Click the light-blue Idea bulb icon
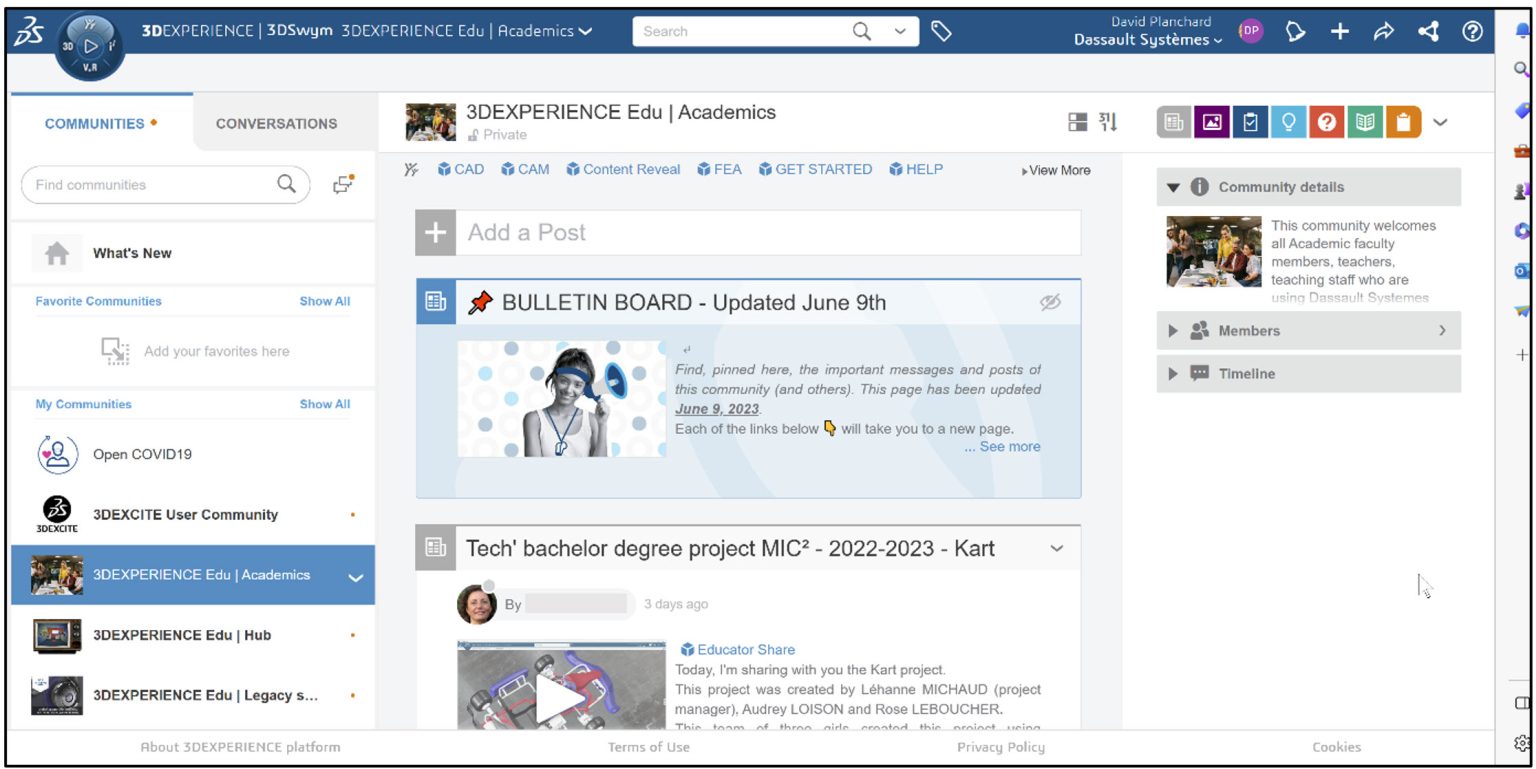The width and height of the screenshot is (1536, 769). click(x=1289, y=122)
